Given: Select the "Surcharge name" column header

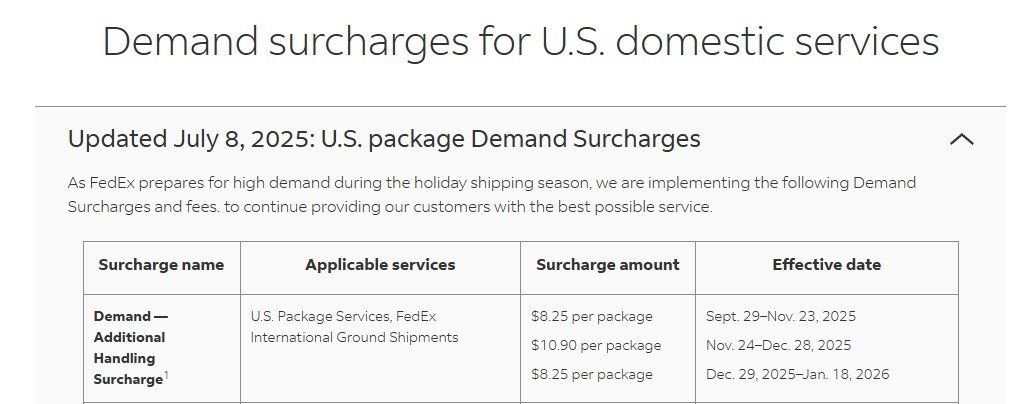Looking at the screenshot, I should 161,265.
